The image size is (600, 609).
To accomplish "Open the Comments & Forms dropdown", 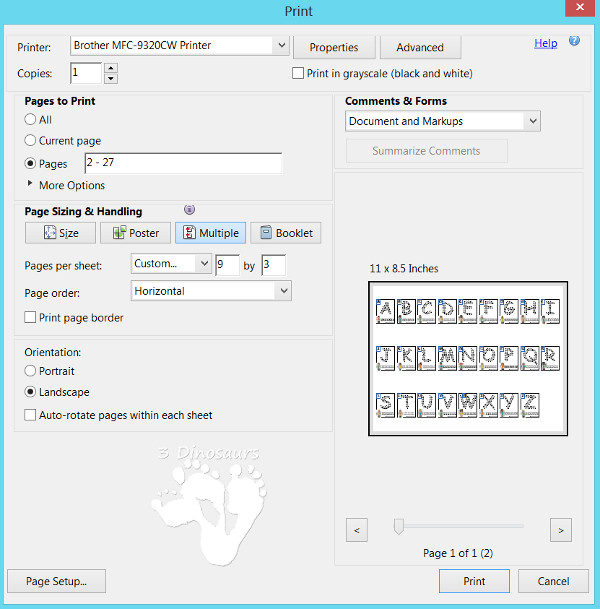I will 531,121.
